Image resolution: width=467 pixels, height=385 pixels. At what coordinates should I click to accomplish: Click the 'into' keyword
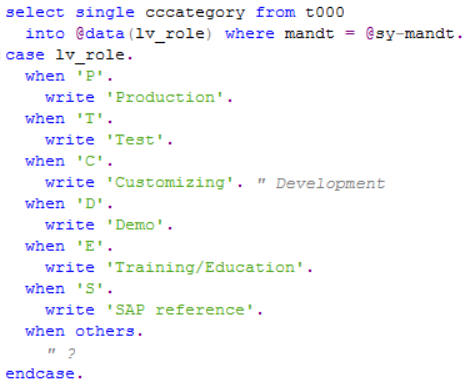pos(45,34)
